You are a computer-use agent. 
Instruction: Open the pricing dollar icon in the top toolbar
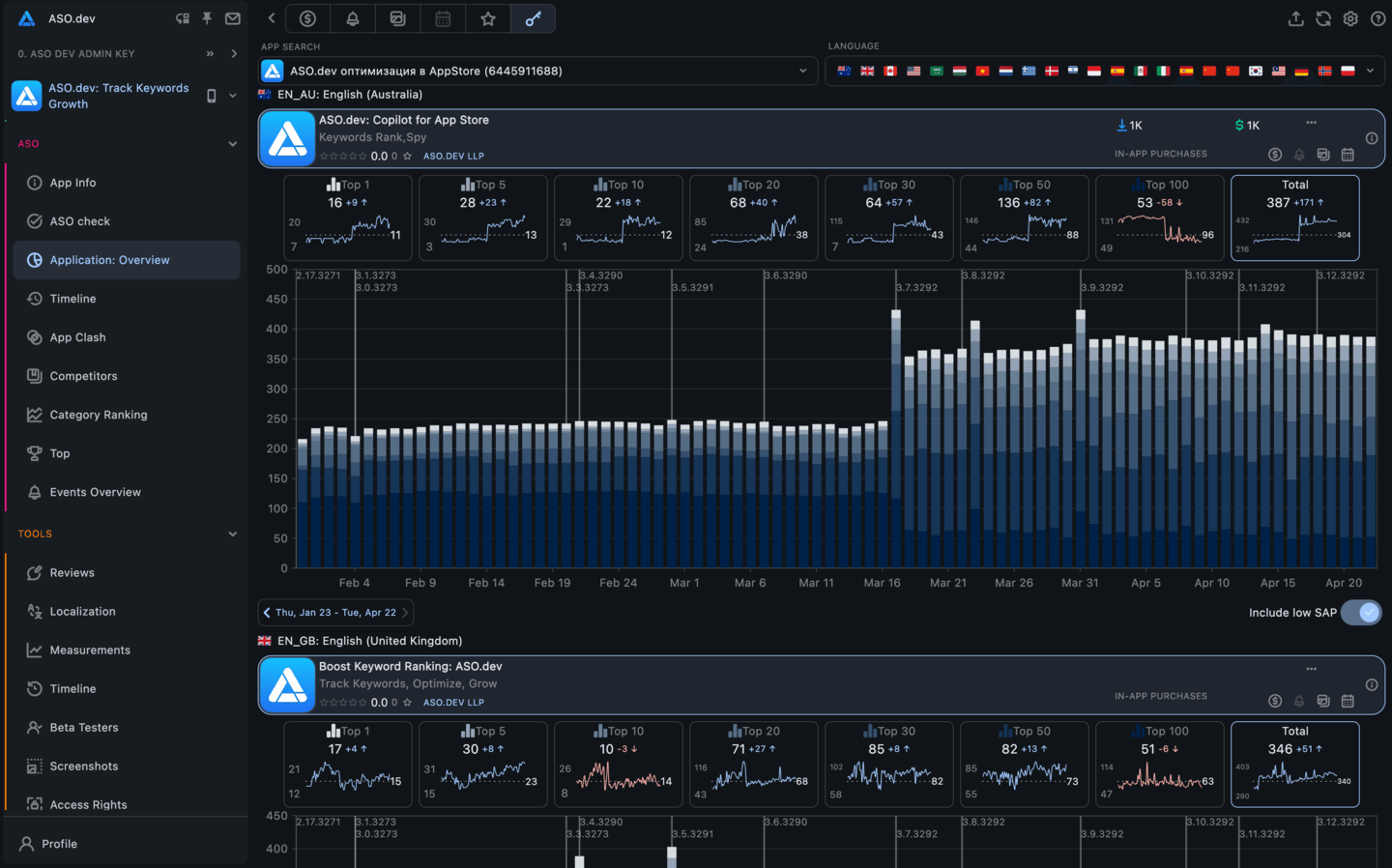pos(306,17)
